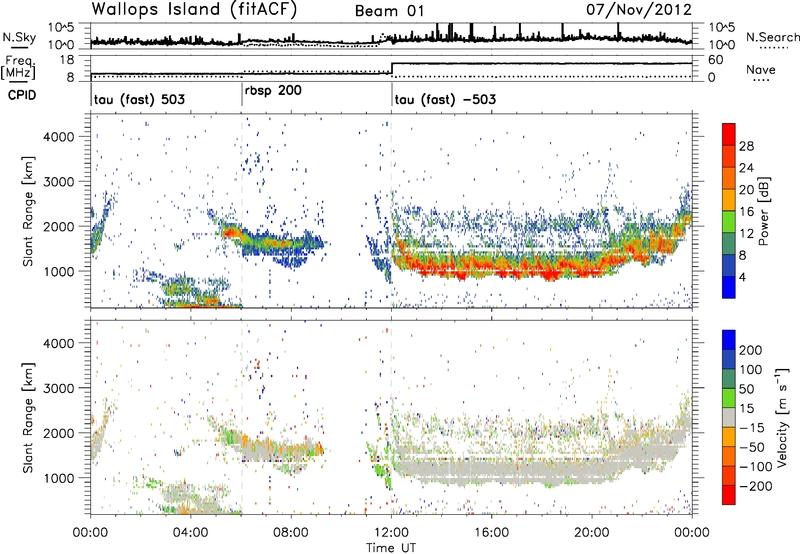
Task: Click the 'Power [dB]' colorbar label
Action: tap(763, 211)
